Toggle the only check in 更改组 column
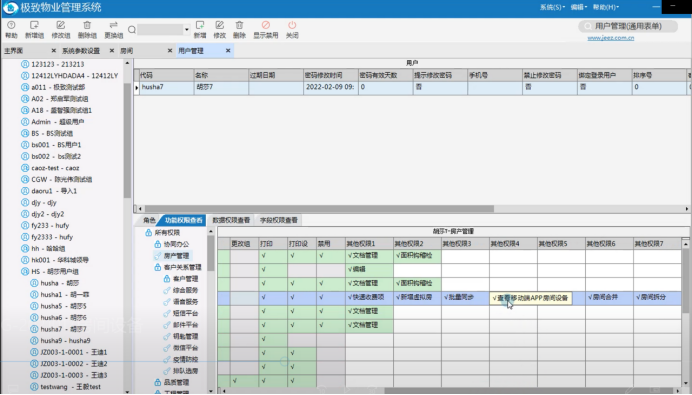 click(235, 380)
